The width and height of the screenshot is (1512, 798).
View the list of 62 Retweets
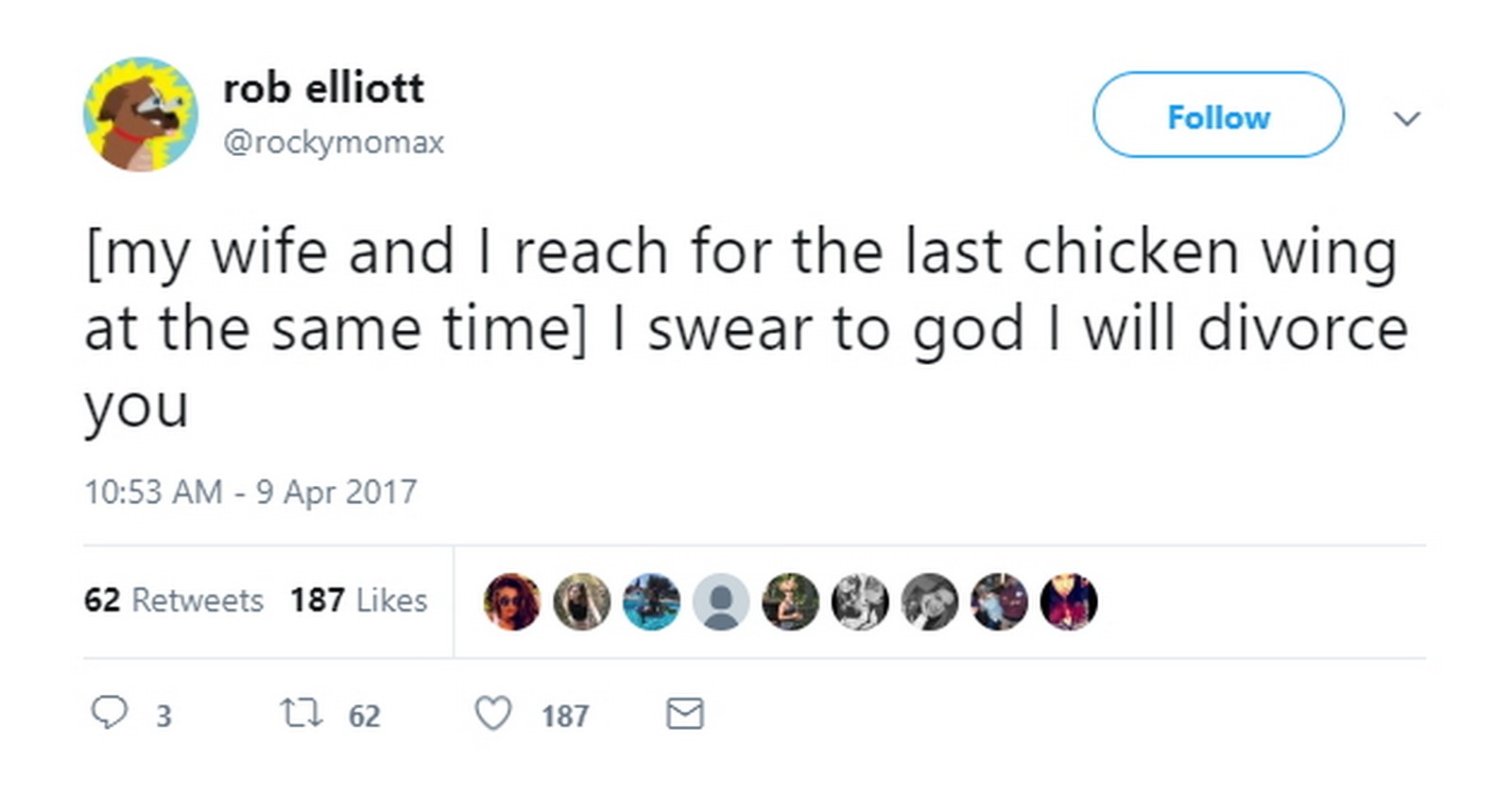coord(174,600)
